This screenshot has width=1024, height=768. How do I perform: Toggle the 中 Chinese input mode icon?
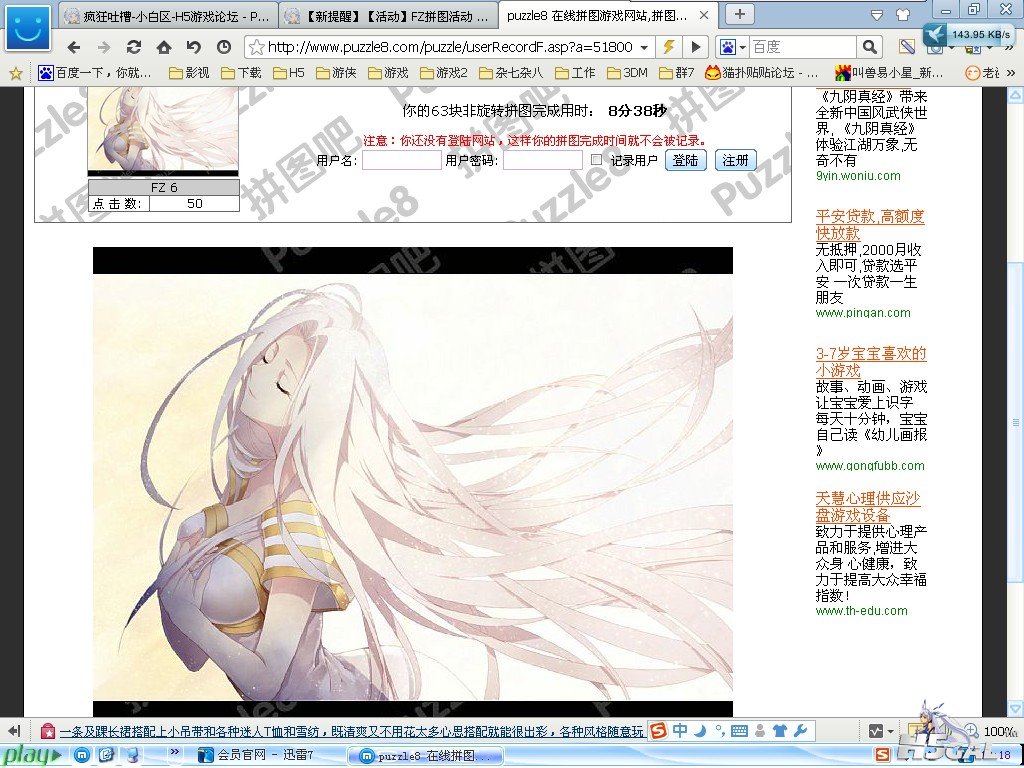(680, 731)
